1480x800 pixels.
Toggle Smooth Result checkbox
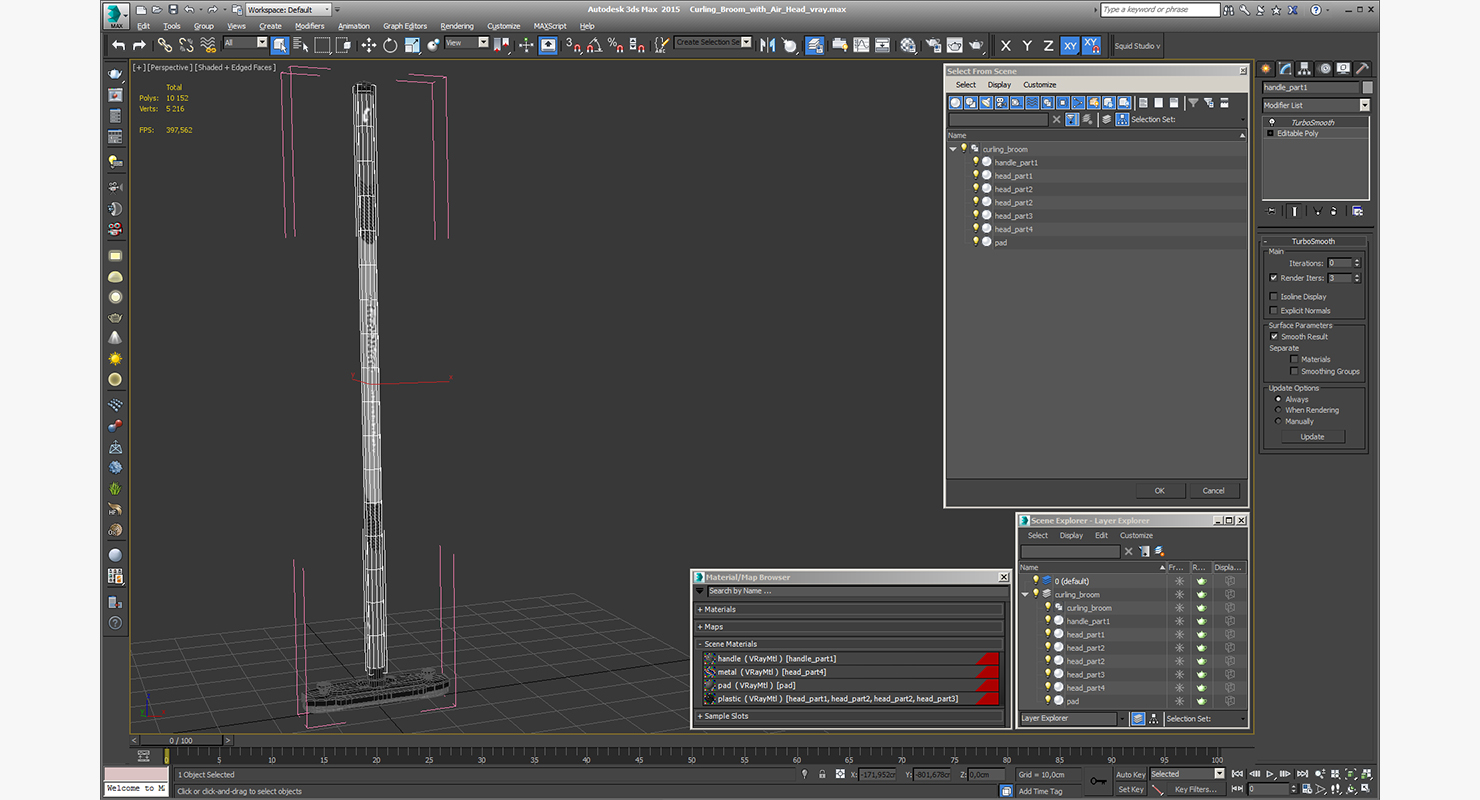1274,337
